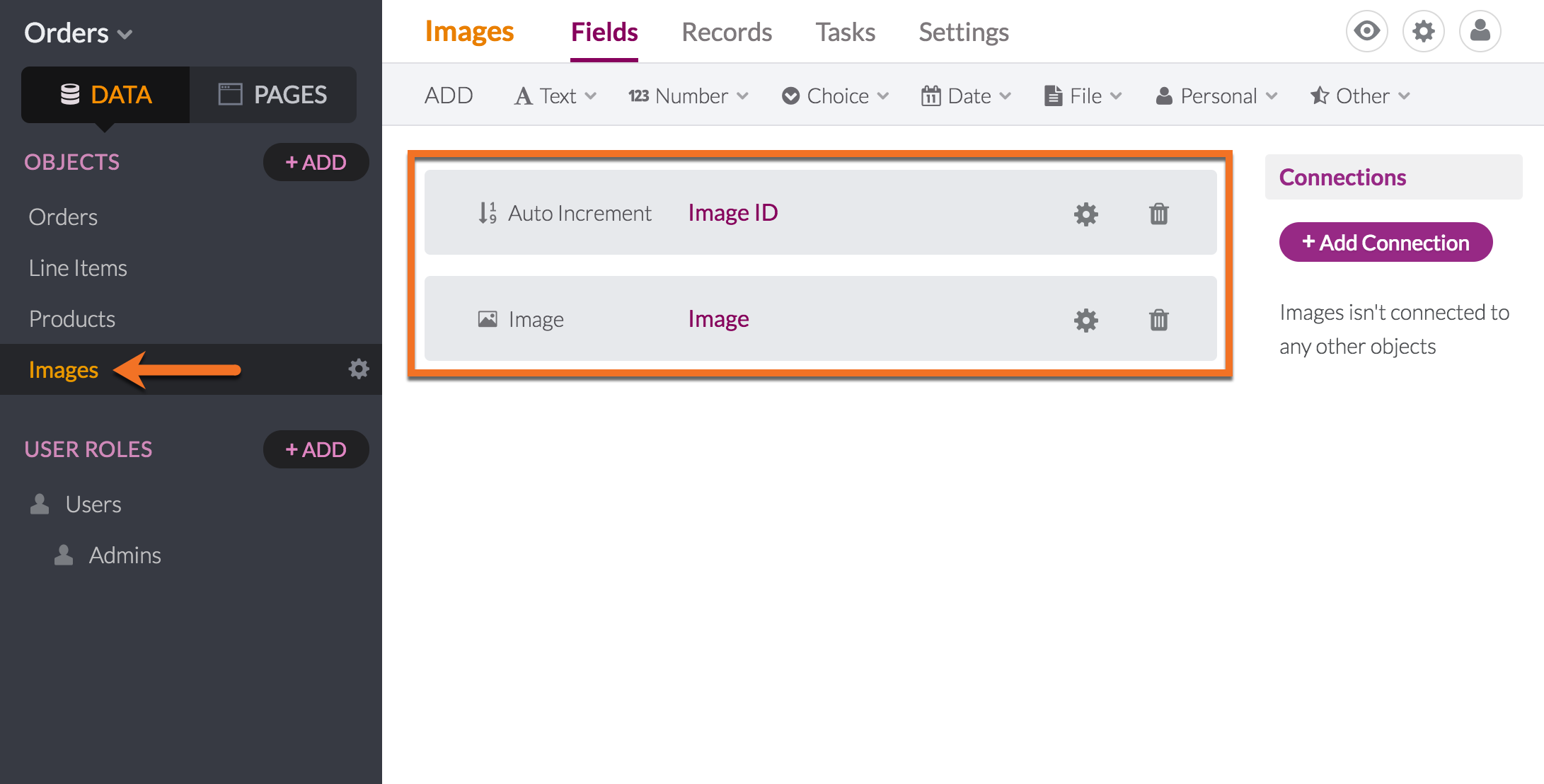Click the Connections panel header
The height and width of the screenshot is (784, 1544).
(1393, 177)
